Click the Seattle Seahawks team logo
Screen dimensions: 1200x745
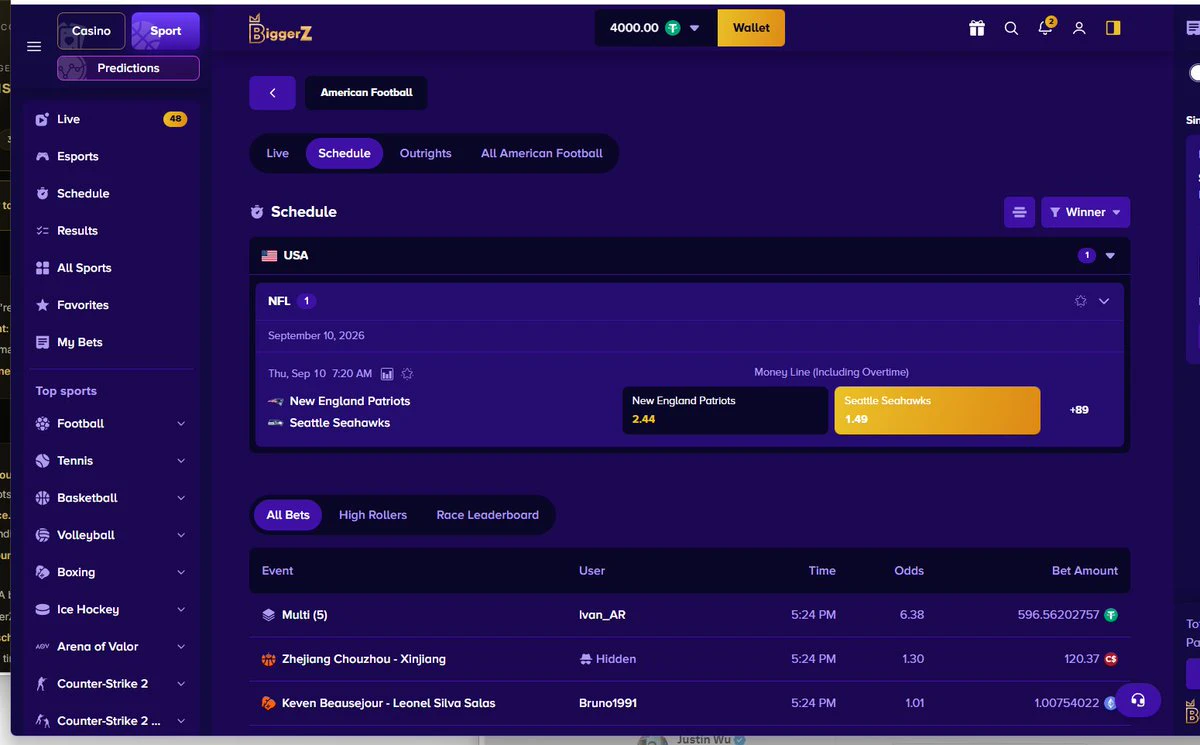tap(276, 423)
